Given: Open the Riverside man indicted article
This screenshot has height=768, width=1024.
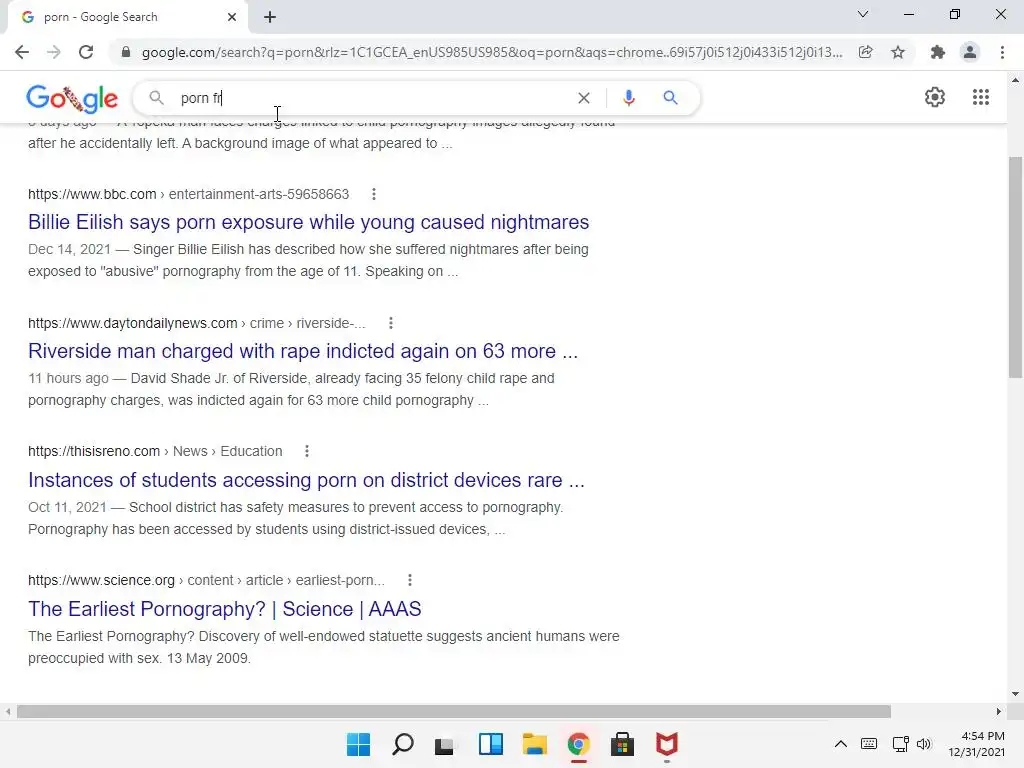Looking at the screenshot, I should tap(303, 351).
